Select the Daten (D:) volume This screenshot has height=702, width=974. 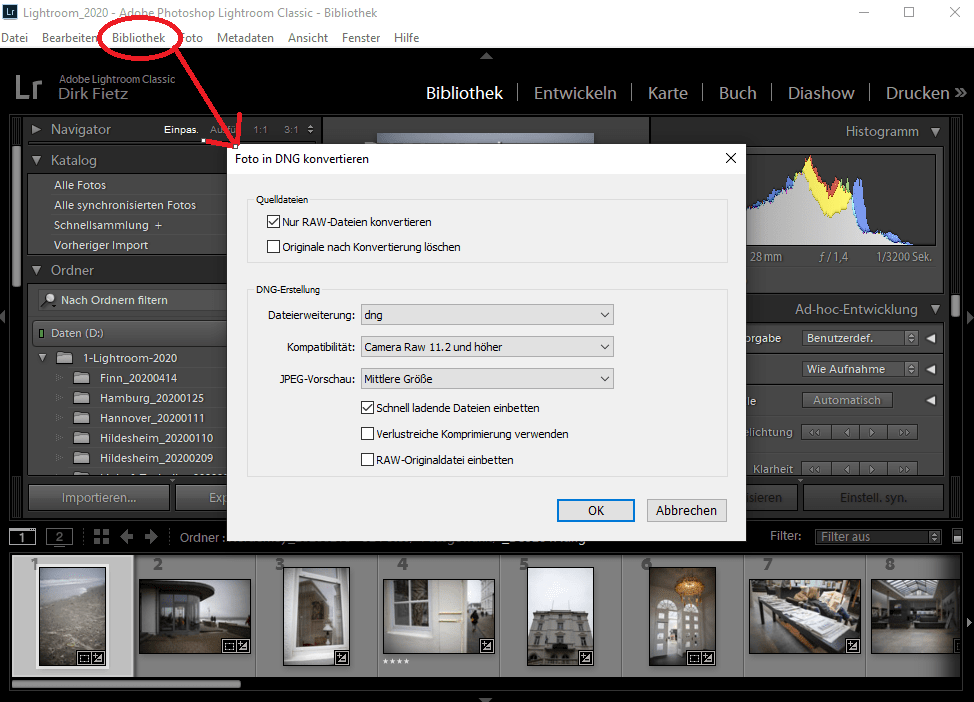[129, 333]
